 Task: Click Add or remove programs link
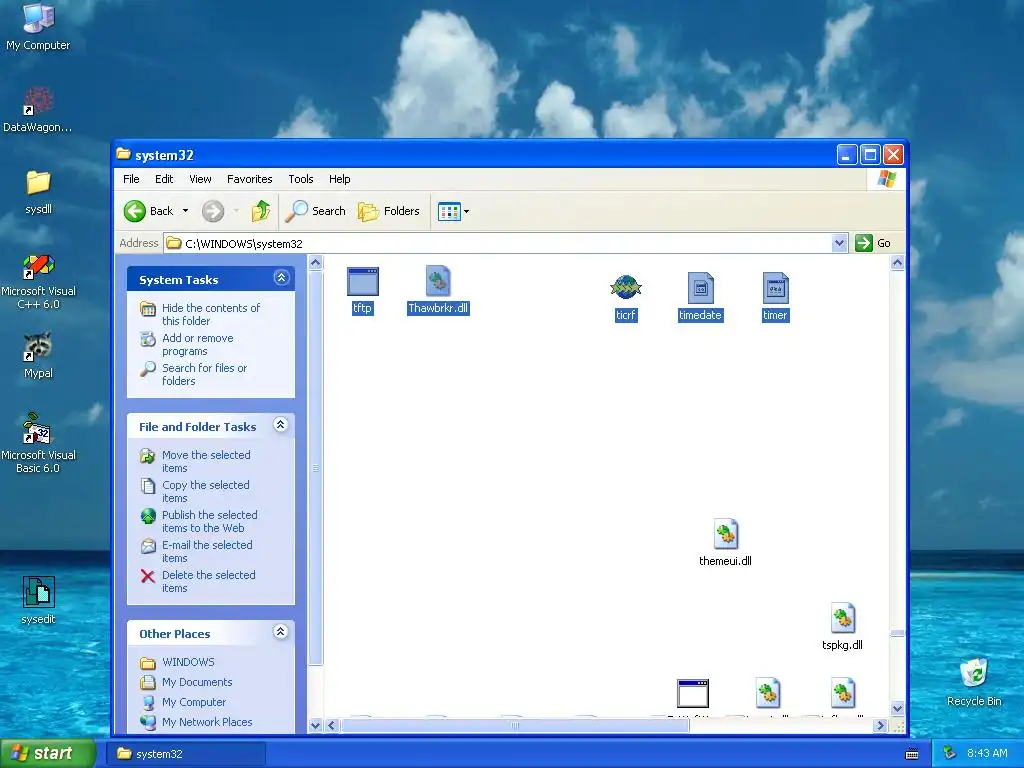click(197, 344)
